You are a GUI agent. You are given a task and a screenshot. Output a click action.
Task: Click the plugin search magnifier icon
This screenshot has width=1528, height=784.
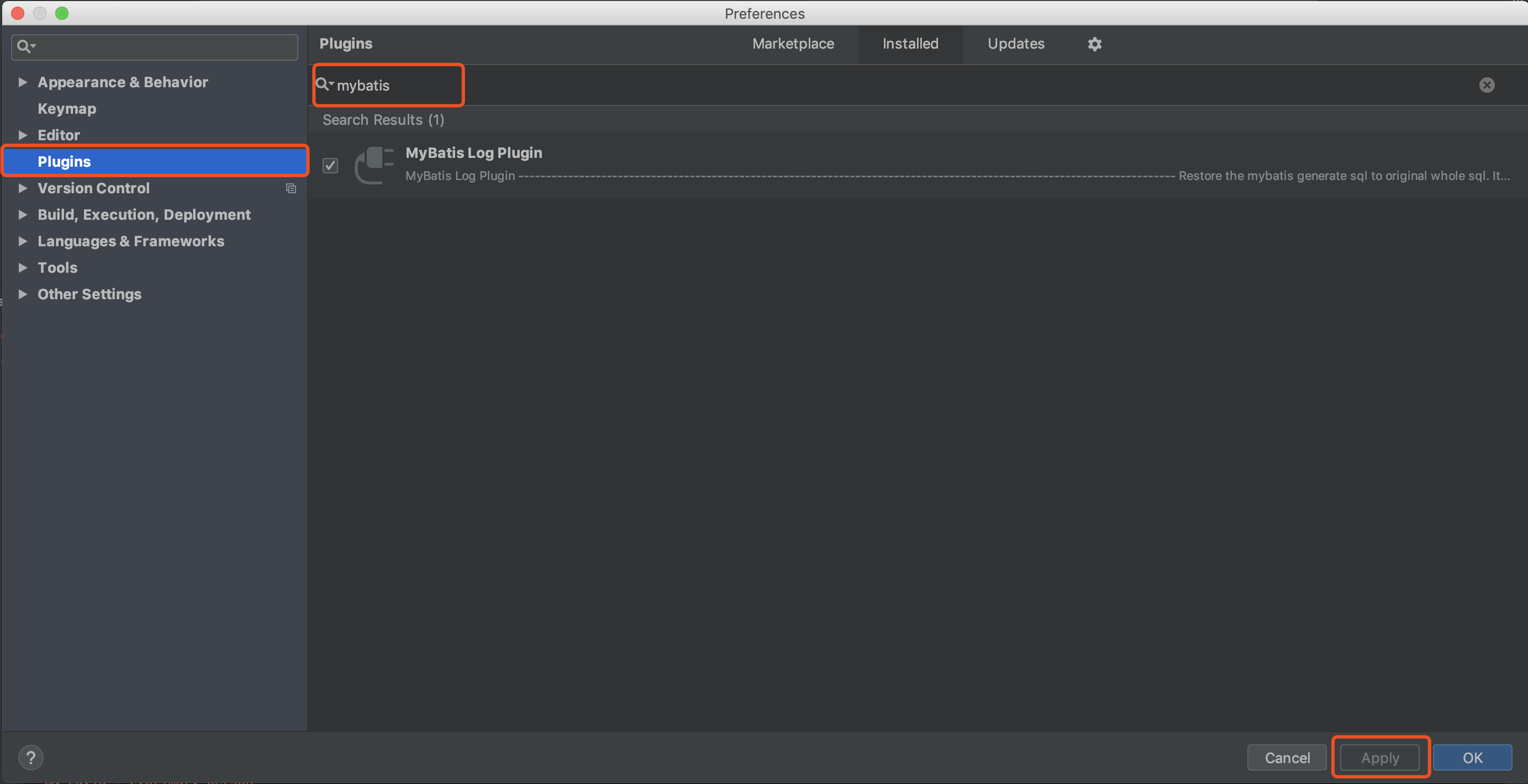[323, 84]
